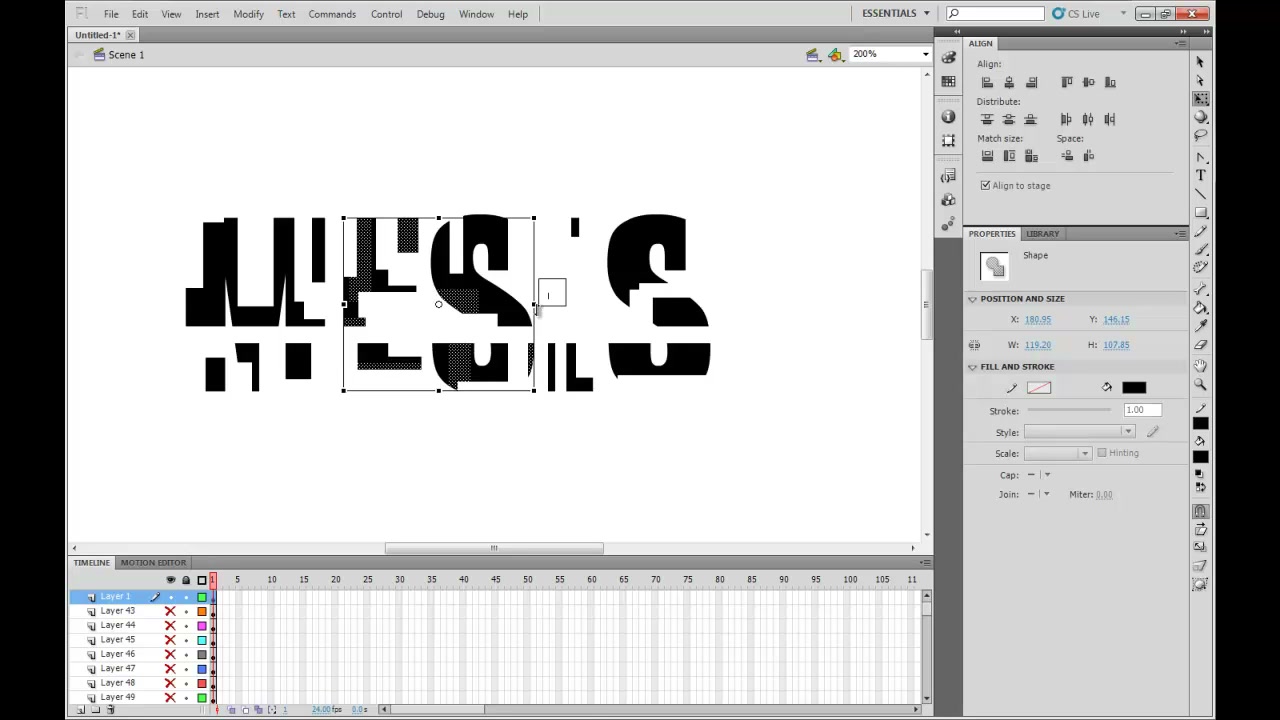Select the Eyedropper tool

[x=1200, y=326]
